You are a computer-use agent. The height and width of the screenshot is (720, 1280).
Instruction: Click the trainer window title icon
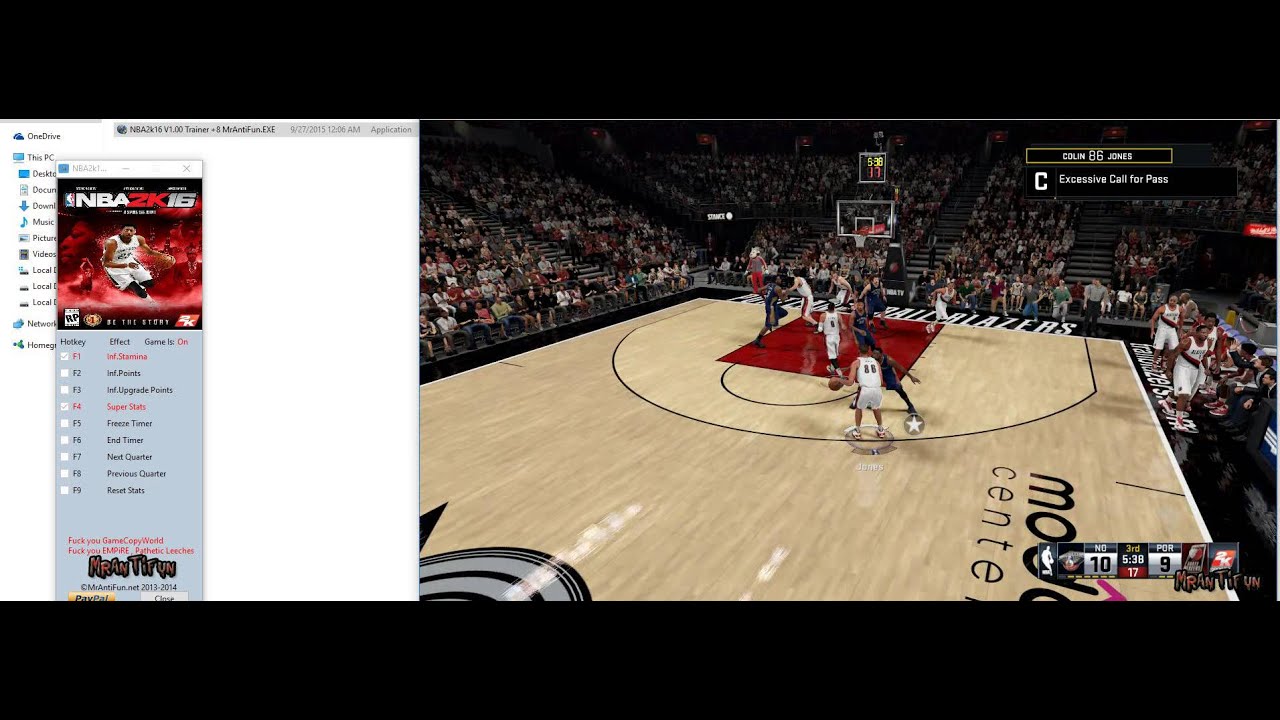64,168
